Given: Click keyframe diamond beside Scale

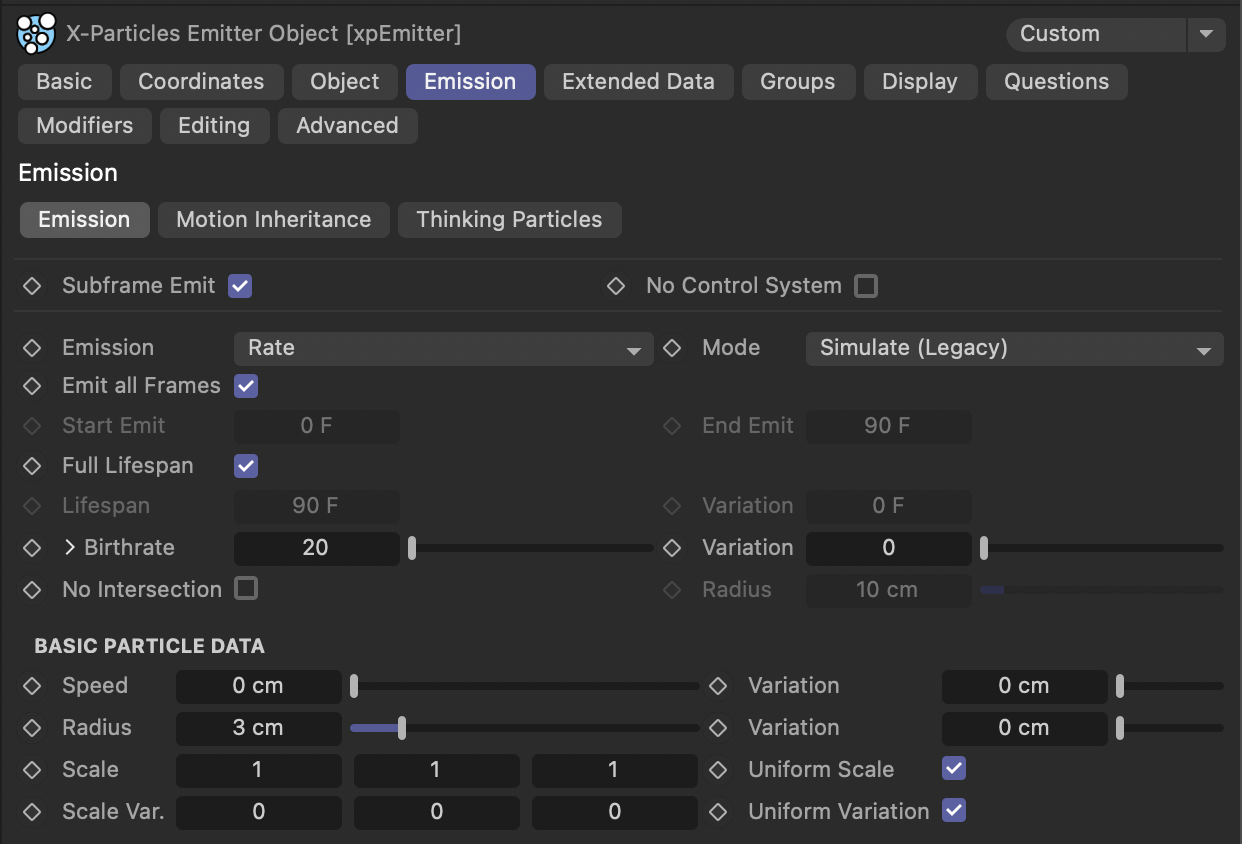Looking at the screenshot, I should (x=32, y=770).
